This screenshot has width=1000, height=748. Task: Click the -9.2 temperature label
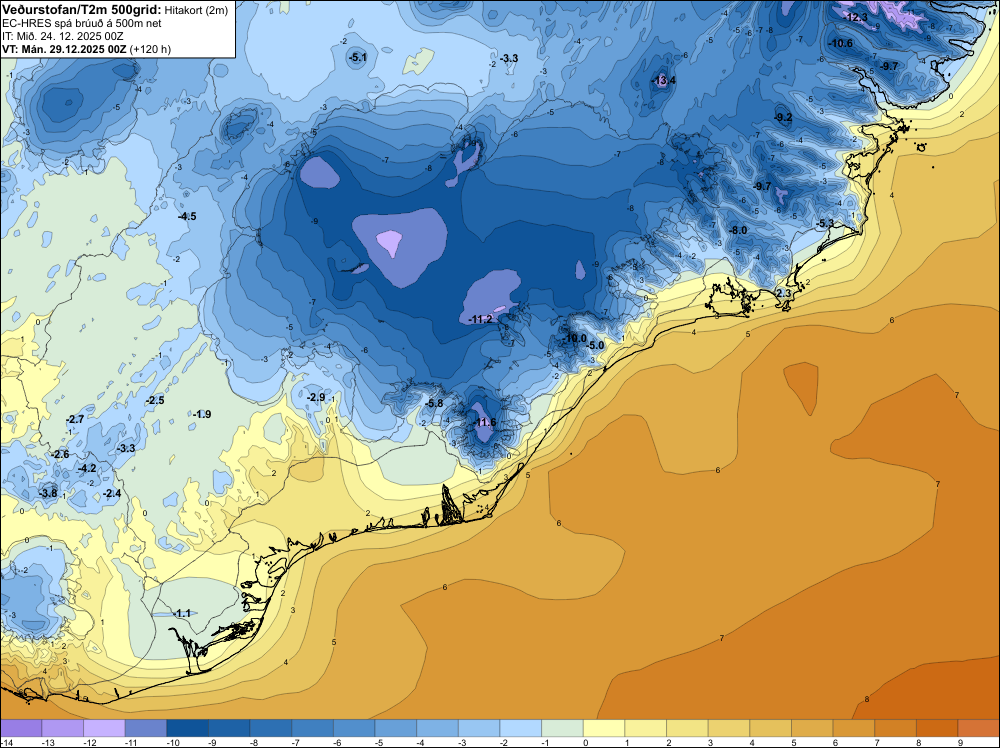(x=783, y=117)
